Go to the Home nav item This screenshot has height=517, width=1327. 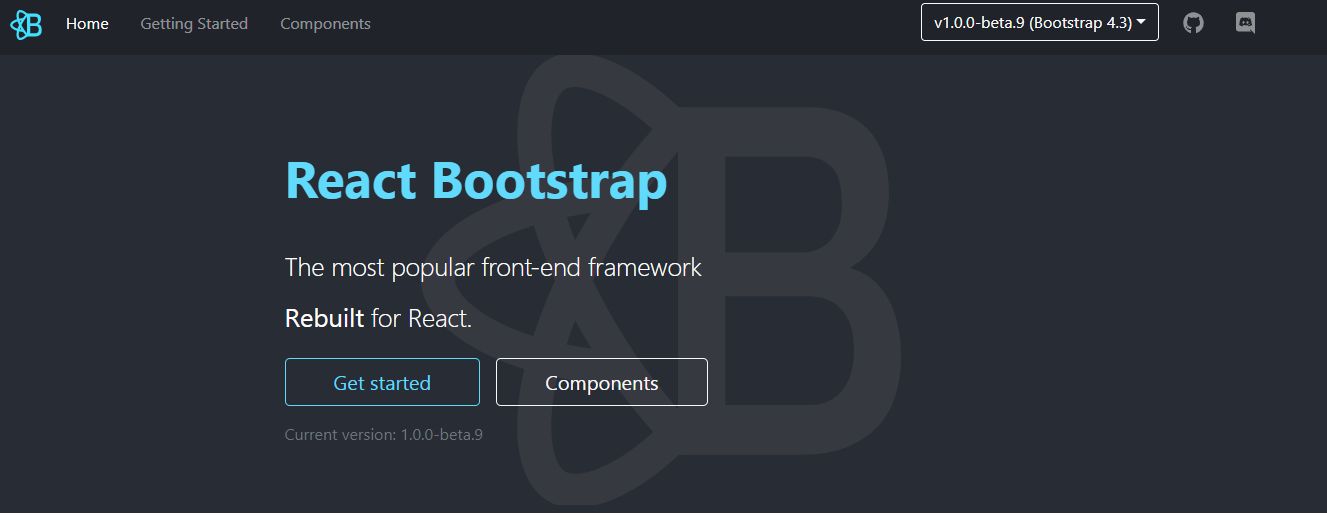point(87,24)
